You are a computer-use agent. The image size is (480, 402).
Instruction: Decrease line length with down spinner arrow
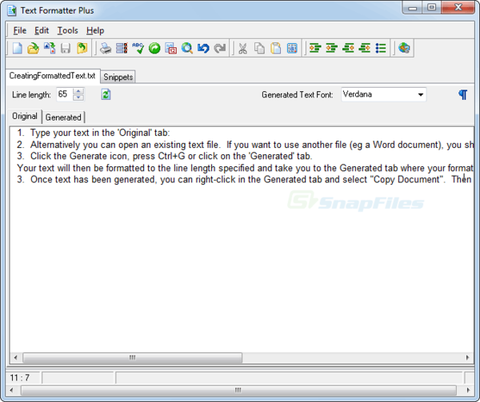[x=78, y=98]
